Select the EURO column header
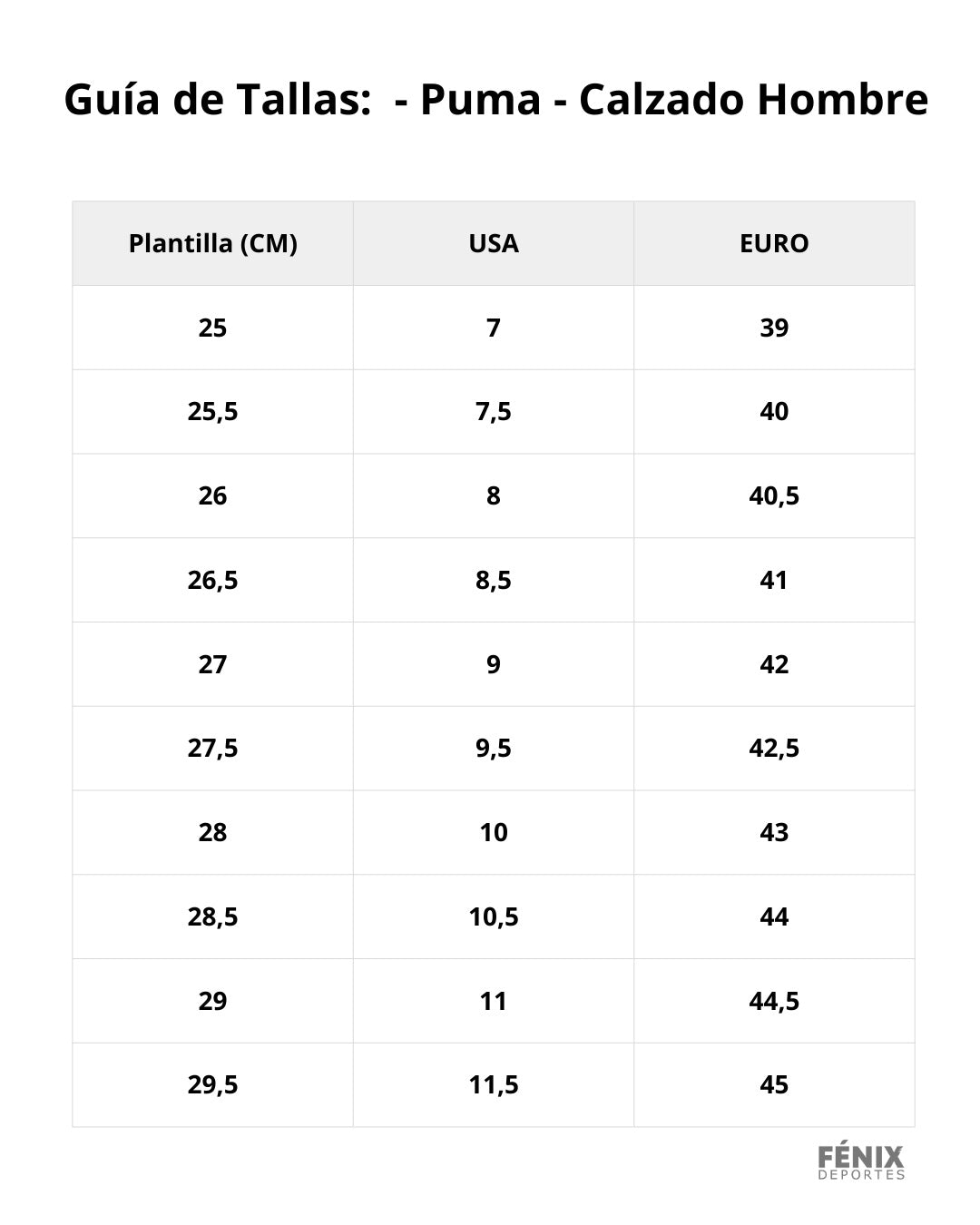Viewport: 980px width, 1225px height. pos(774,243)
